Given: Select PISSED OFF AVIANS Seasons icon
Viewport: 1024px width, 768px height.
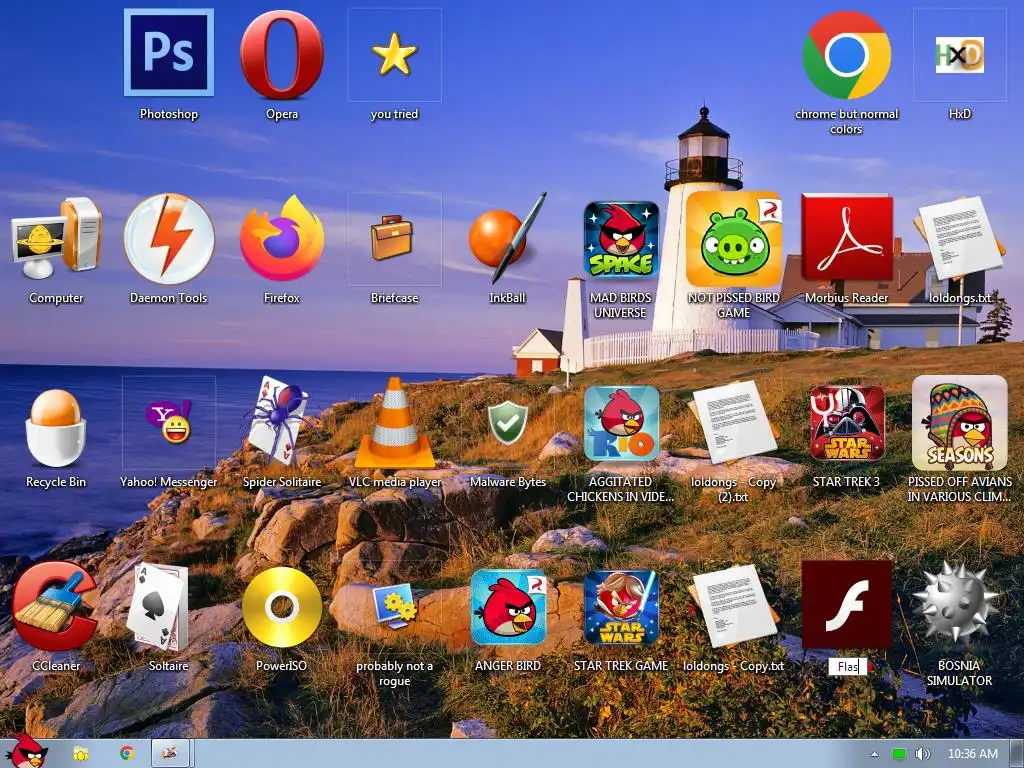Looking at the screenshot, I should point(959,423).
